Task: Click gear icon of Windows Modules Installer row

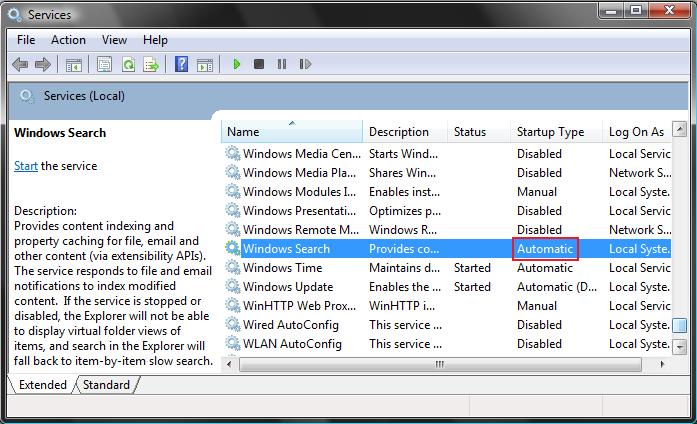Action: pyautogui.click(x=232, y=192)
